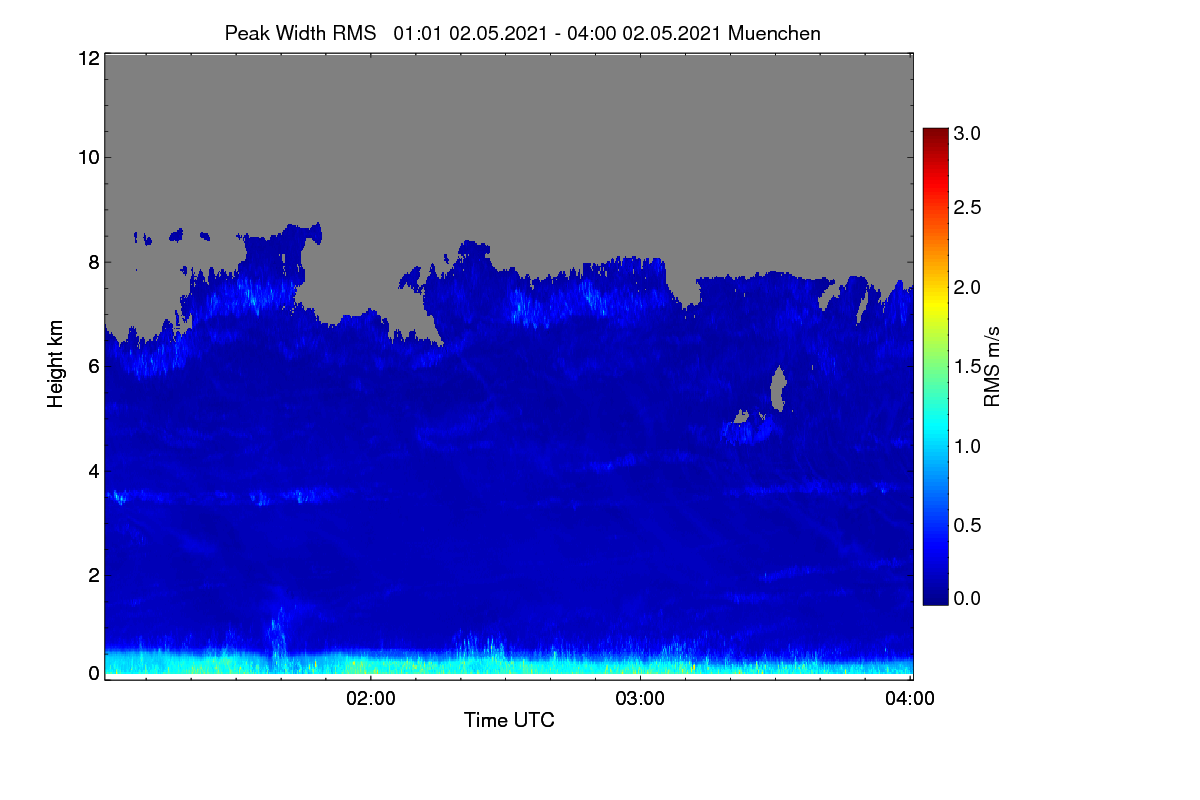Click the dark red top of colorbar

click(x=935, y=134)
